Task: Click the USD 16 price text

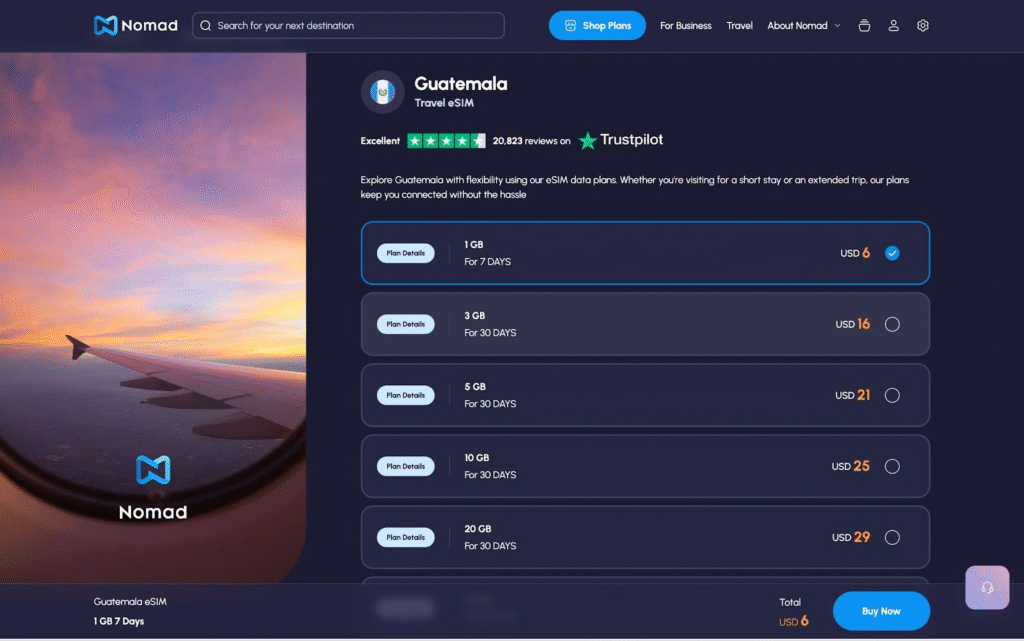Action: [852, 324]
